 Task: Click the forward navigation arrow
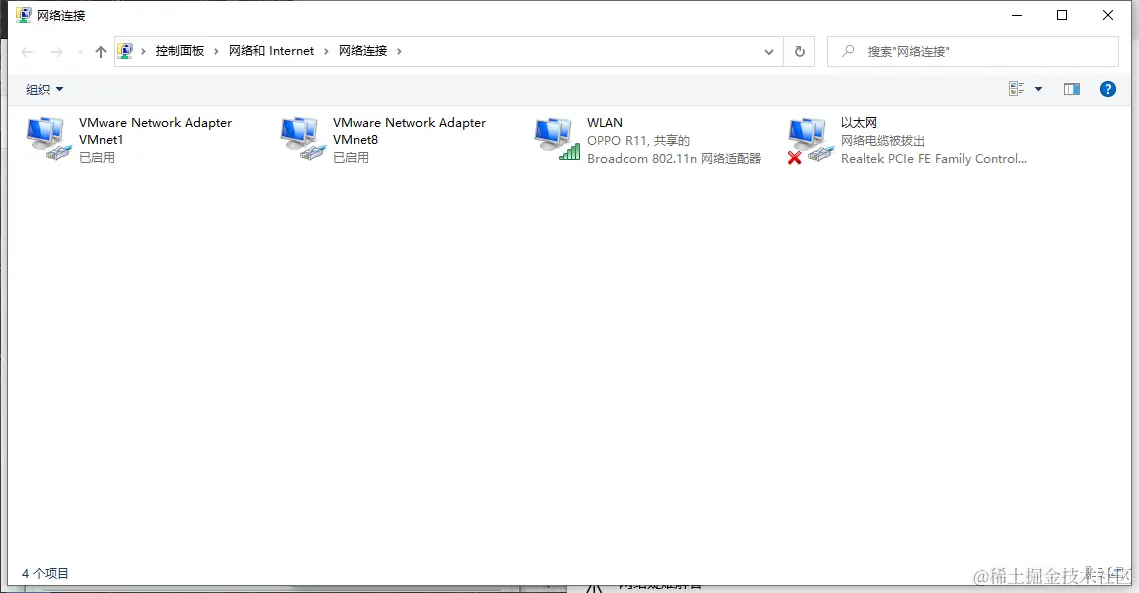coord(55,50)
